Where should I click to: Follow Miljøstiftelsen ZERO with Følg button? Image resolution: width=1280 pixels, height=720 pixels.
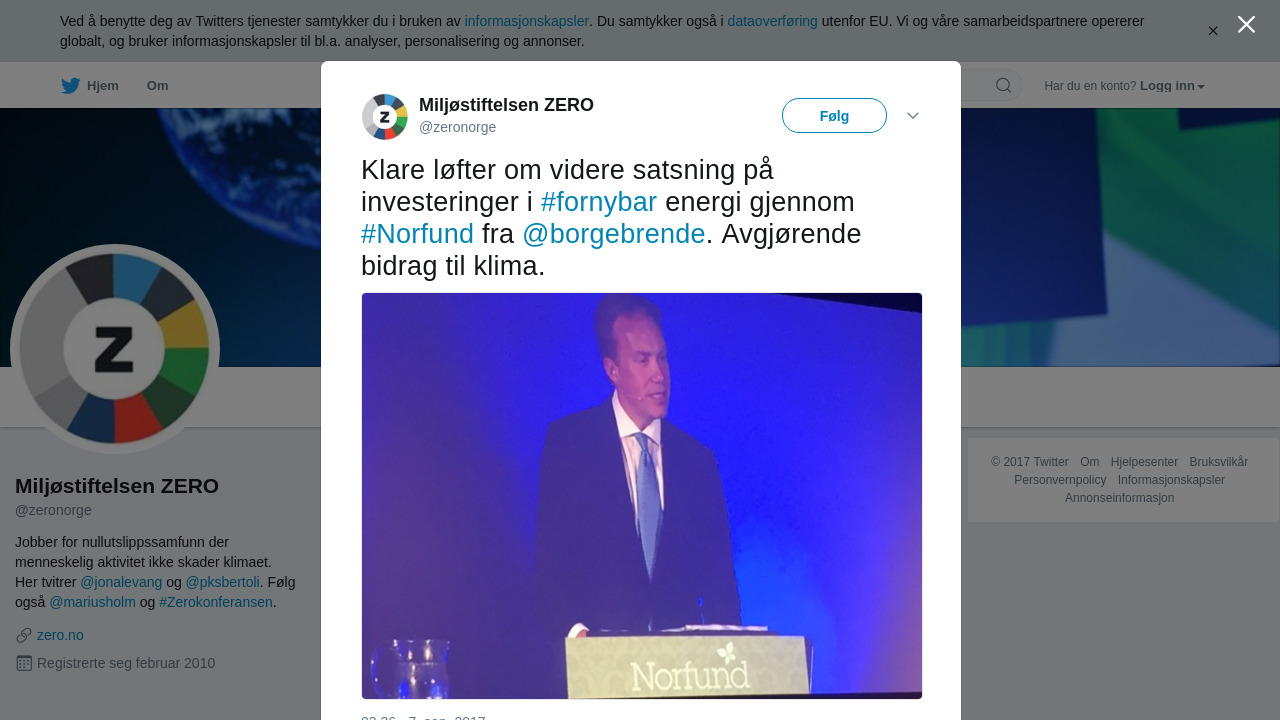(x=834, y=116)
